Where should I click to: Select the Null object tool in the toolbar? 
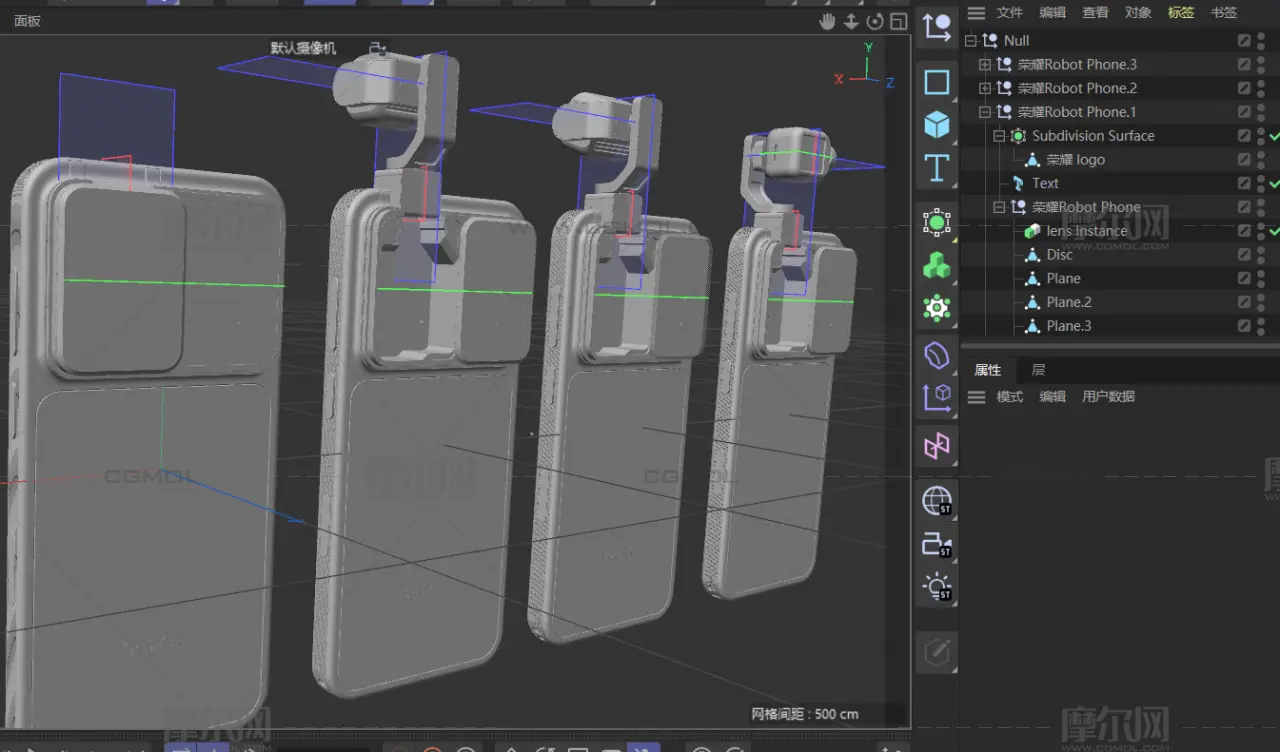937,27
